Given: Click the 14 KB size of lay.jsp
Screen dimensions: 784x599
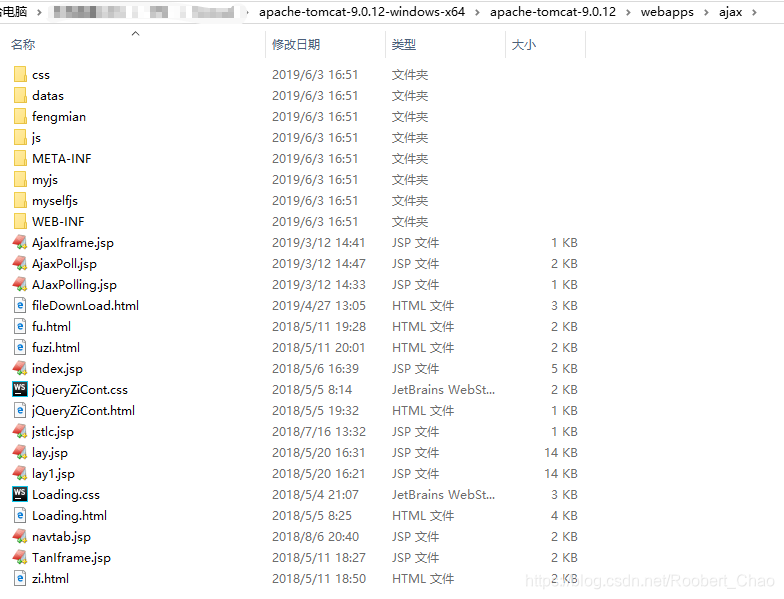Looking at the screenshot, I should tap(561, 452).
